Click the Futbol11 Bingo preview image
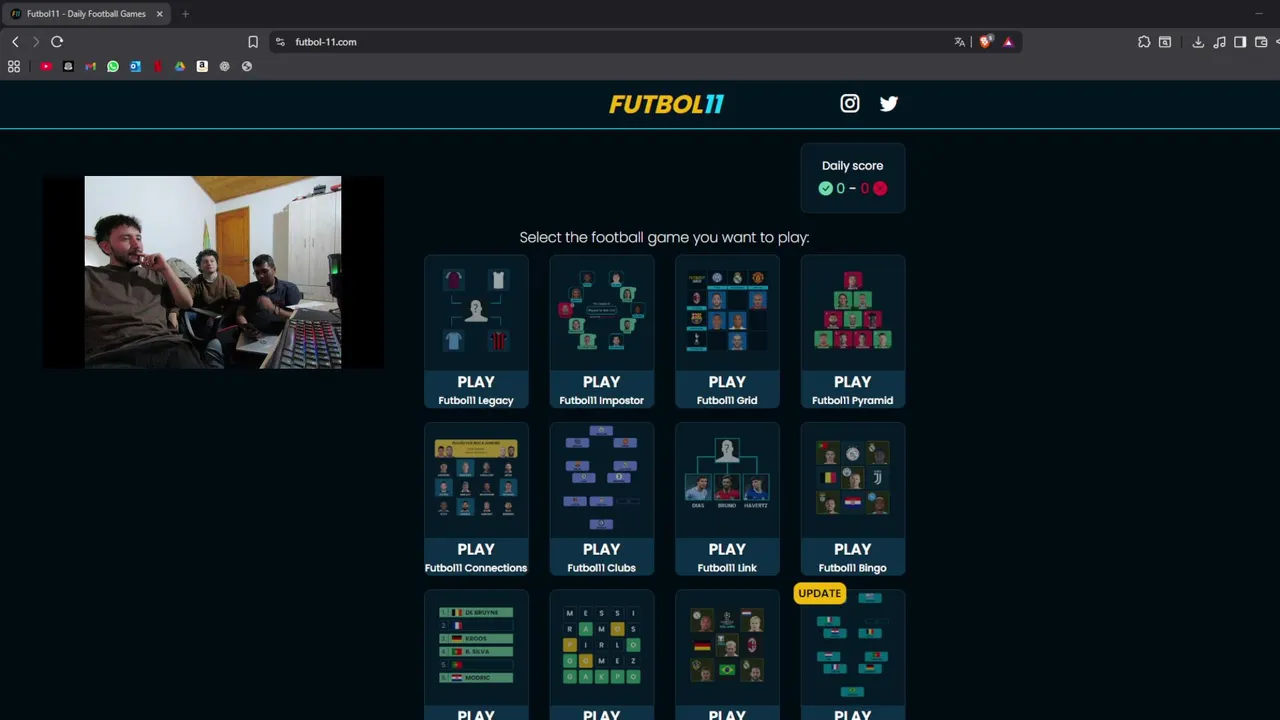The image size is (1280, 720). 853,480
